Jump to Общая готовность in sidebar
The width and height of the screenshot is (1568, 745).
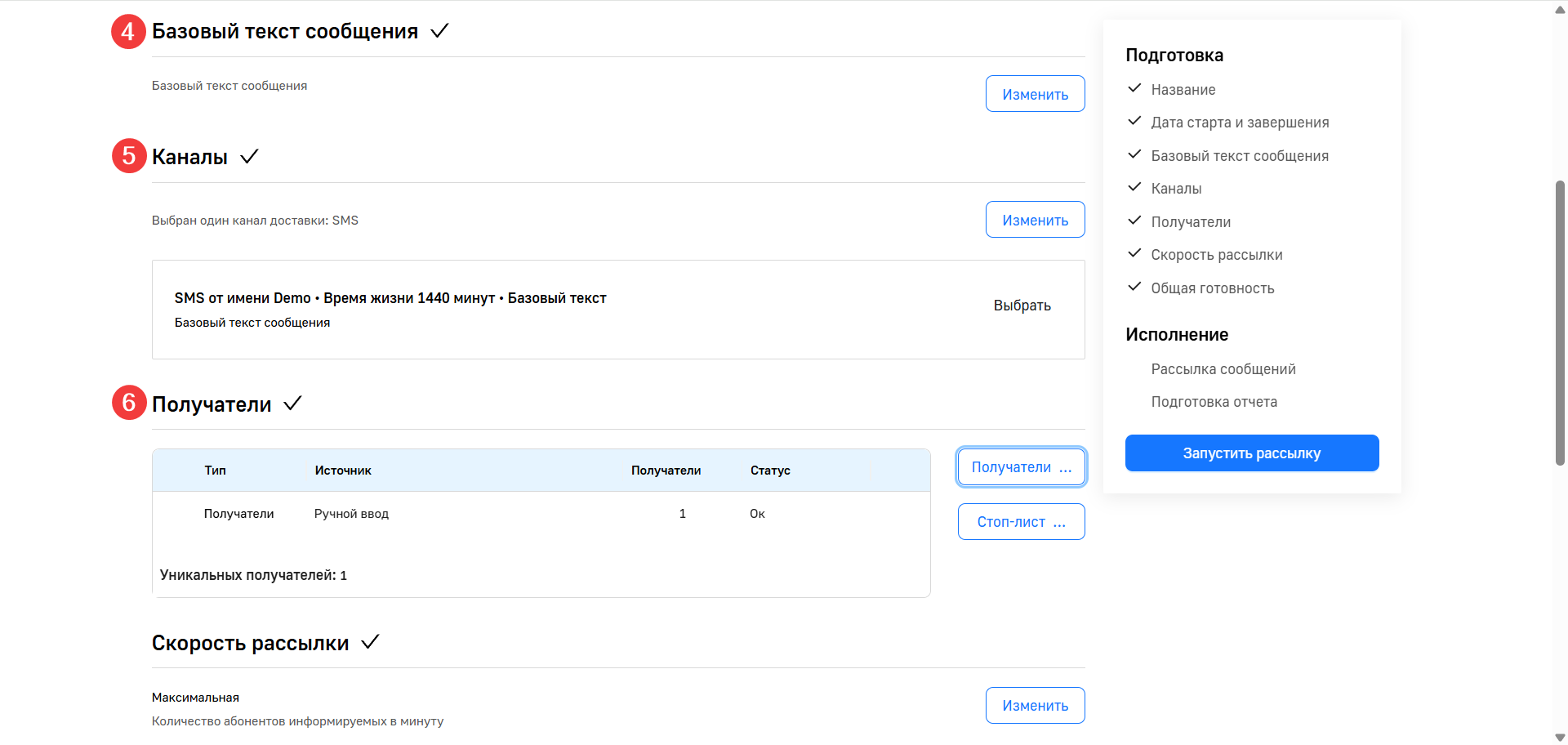pos(1212,288)
